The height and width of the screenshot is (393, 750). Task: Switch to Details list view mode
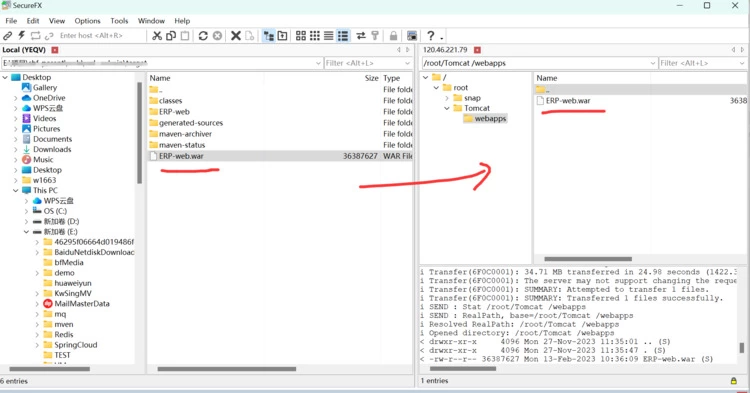pos(342,36)
